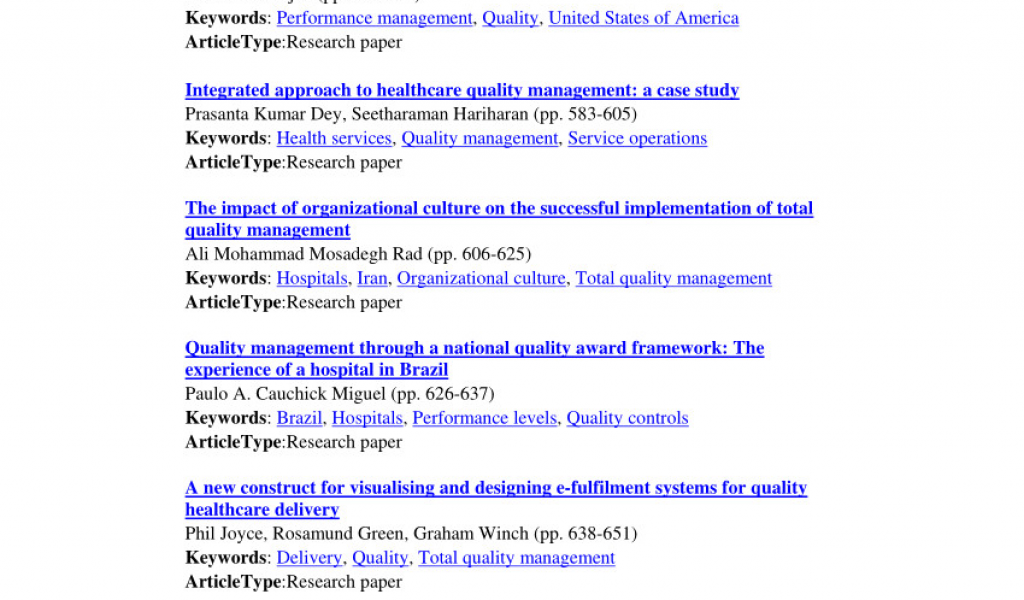The height and width of the screenshot is (600, 1024).
Task: Follow the Health services keyword link
Action: point(334,138)
